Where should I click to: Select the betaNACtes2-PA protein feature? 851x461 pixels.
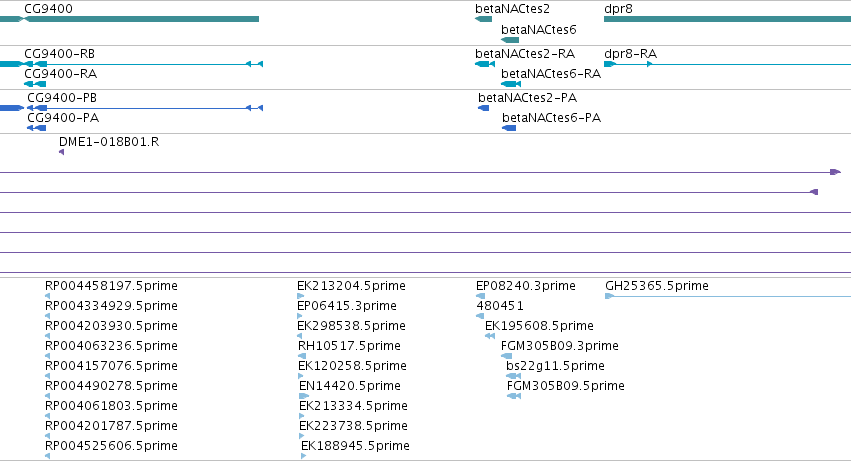484,108
